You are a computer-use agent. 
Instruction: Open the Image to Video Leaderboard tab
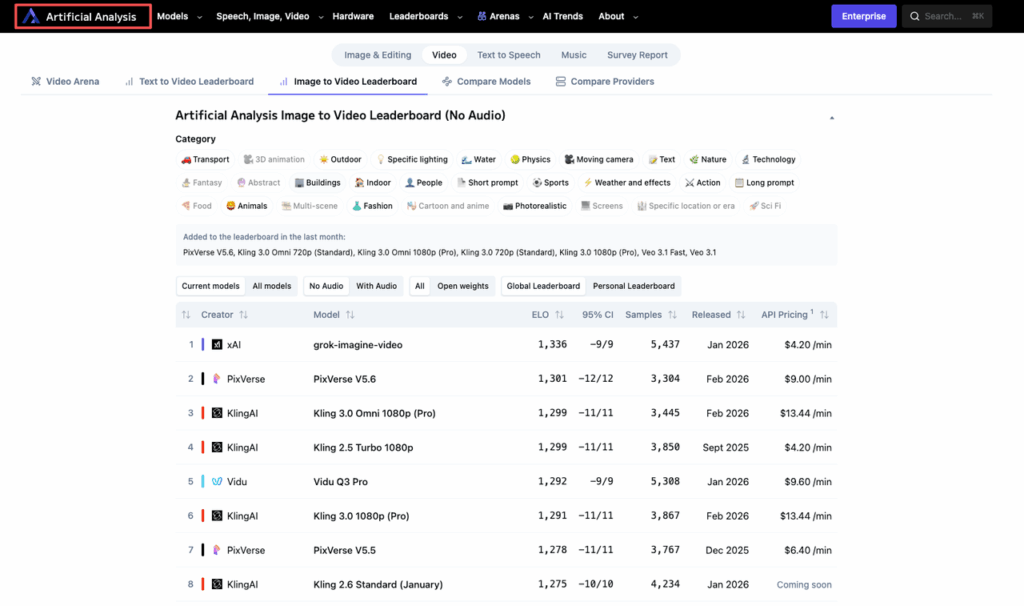pos(347,82)
